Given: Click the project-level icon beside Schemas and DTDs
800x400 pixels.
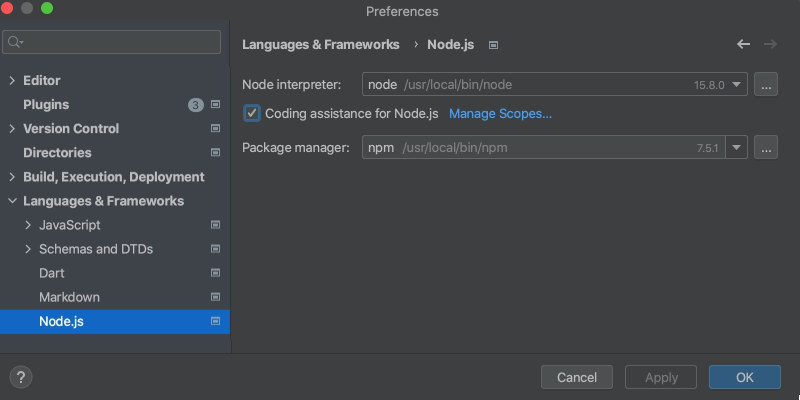Looking at the screenshot, I should (x=215, y=249).
